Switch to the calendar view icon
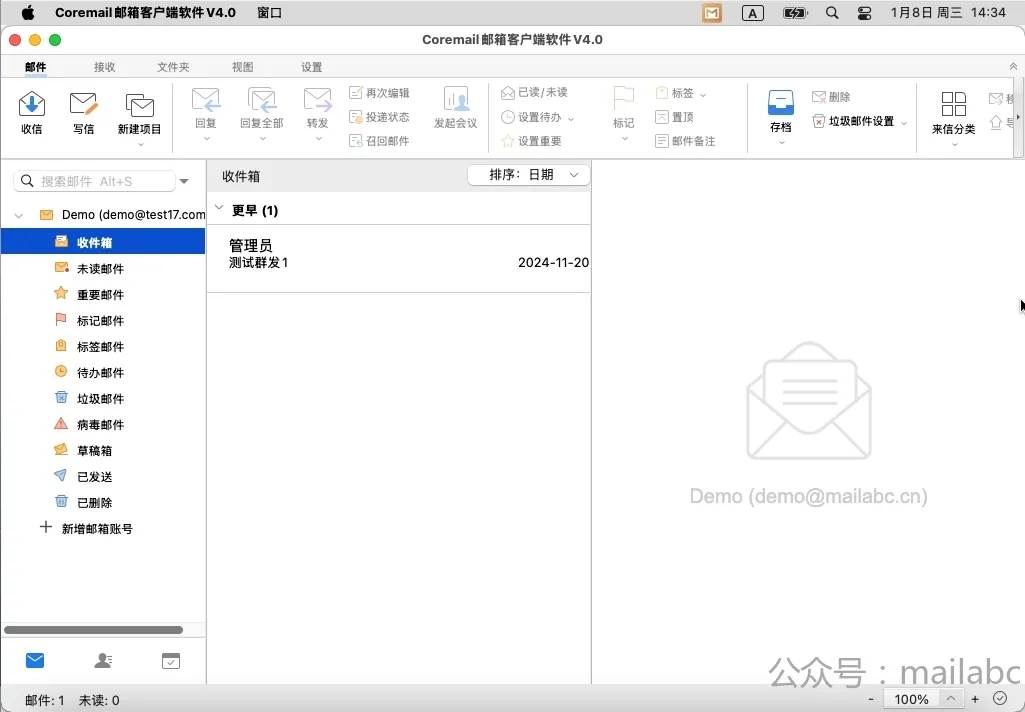The width and height of the screenshot is (1025, 712). (171, 661)
